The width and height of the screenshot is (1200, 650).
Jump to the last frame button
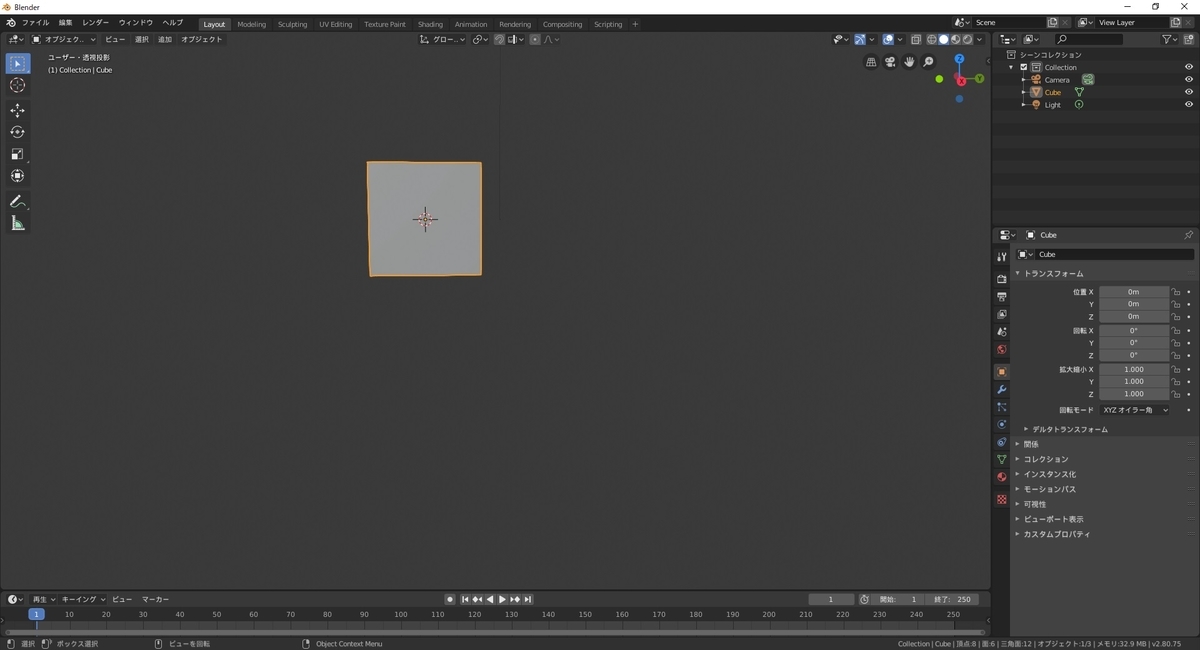[x=527, y=599]
